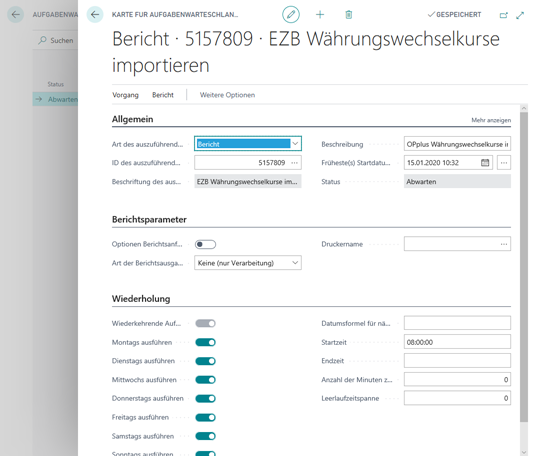The width and height of the screenshot is (557, 456).
Task: Click the Status field showing Abwarten
Action: pos(457,181)
